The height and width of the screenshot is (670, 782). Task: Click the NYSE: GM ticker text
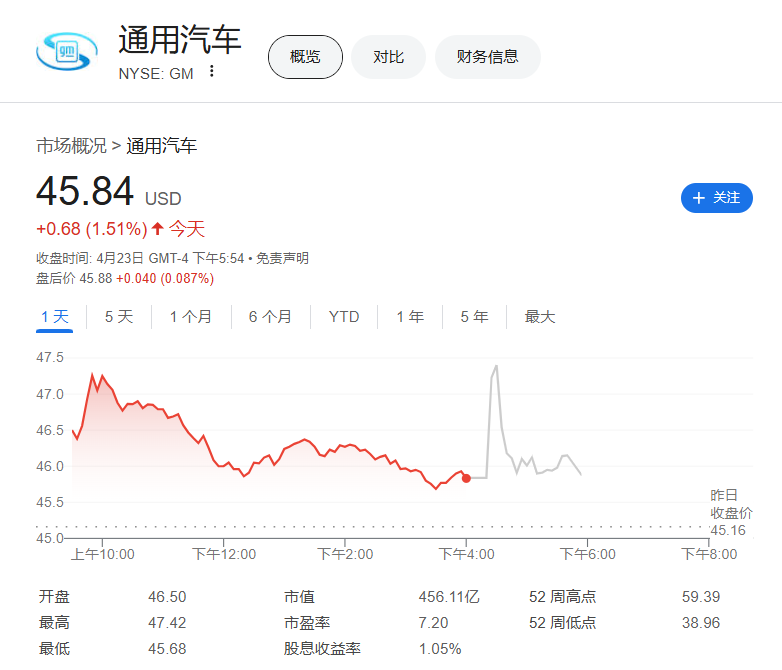click(x=156, y=74)
